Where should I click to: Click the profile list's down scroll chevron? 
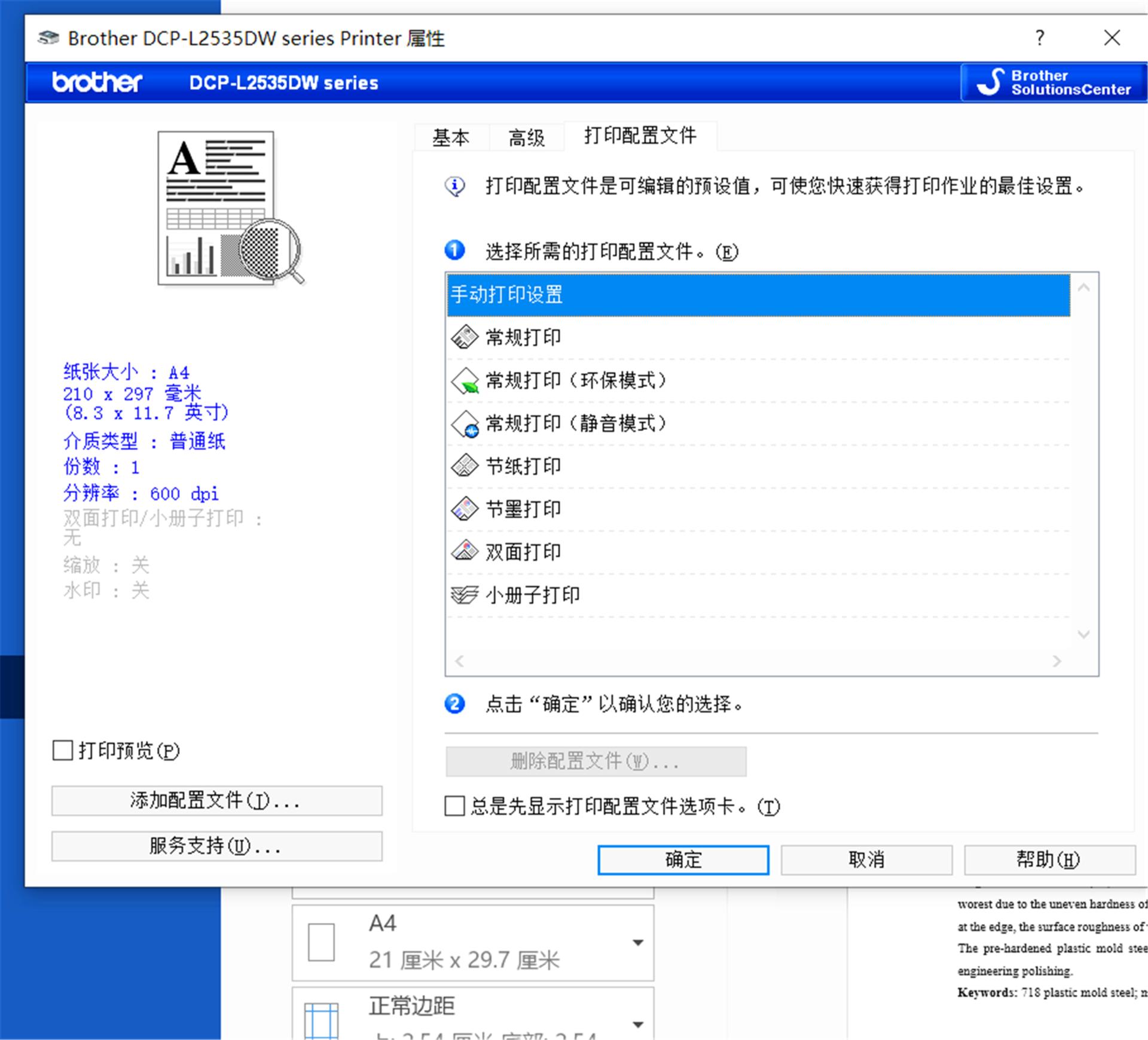(x=1083, y=635)
